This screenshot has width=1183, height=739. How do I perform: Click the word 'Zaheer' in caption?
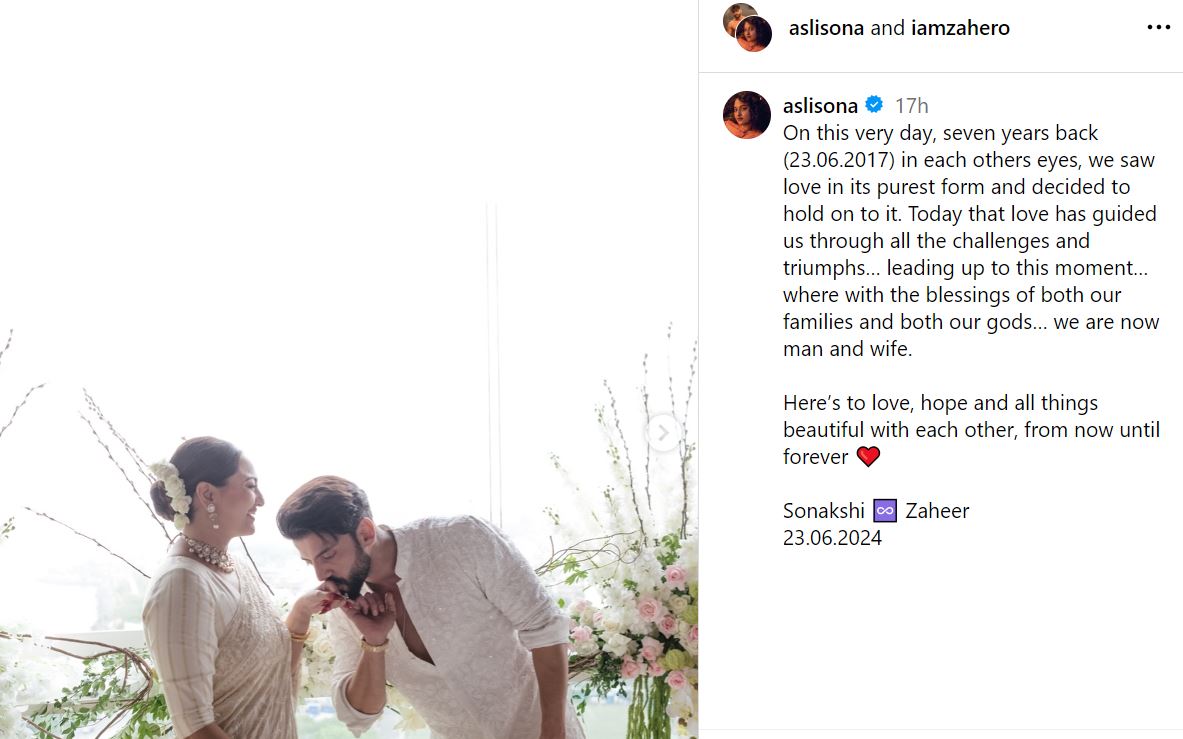[937, 511]
